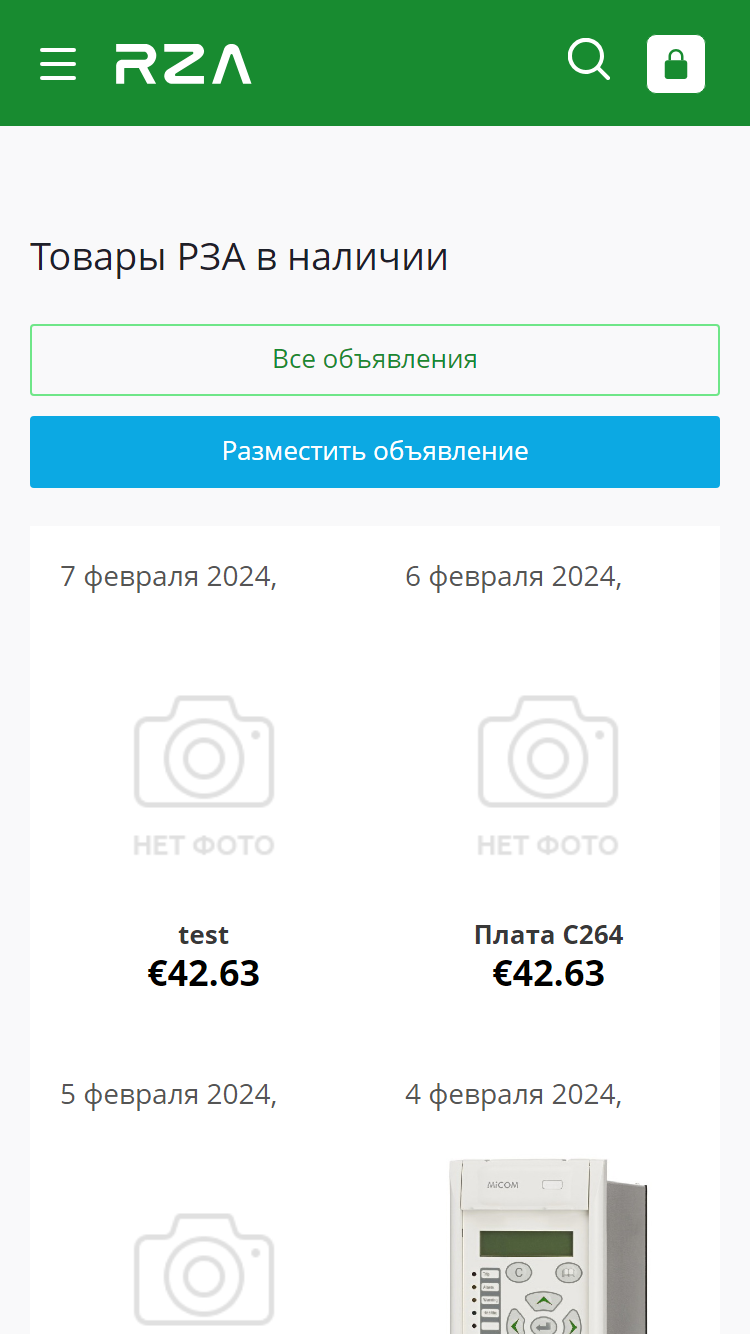Select the €42.63 price under Плата C264

click(x=548, y=973)
